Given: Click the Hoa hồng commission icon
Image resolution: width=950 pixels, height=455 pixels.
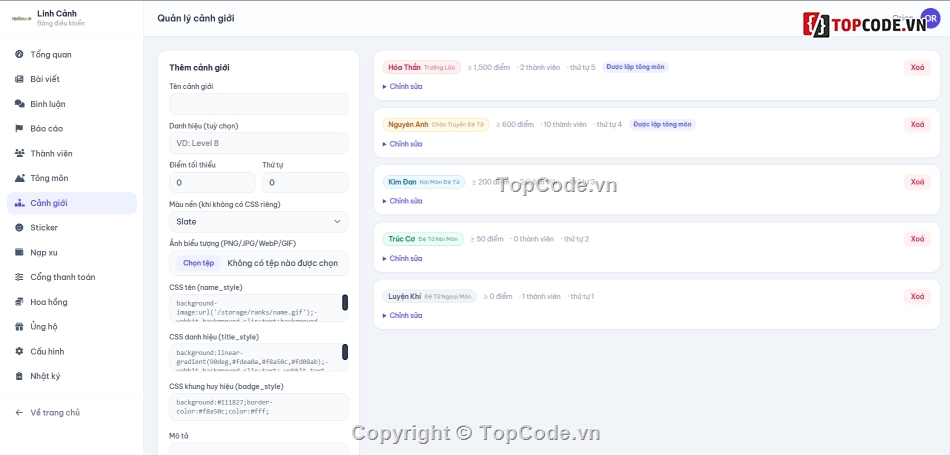Looking at the screenshot, I should (x=19, y=302).
